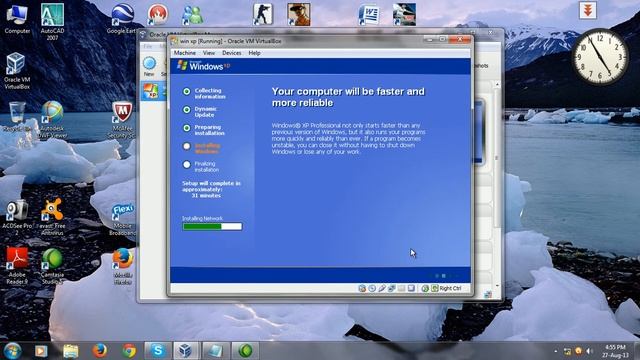Click the shared folders icon in VM status bar

(x=401, y=288)
